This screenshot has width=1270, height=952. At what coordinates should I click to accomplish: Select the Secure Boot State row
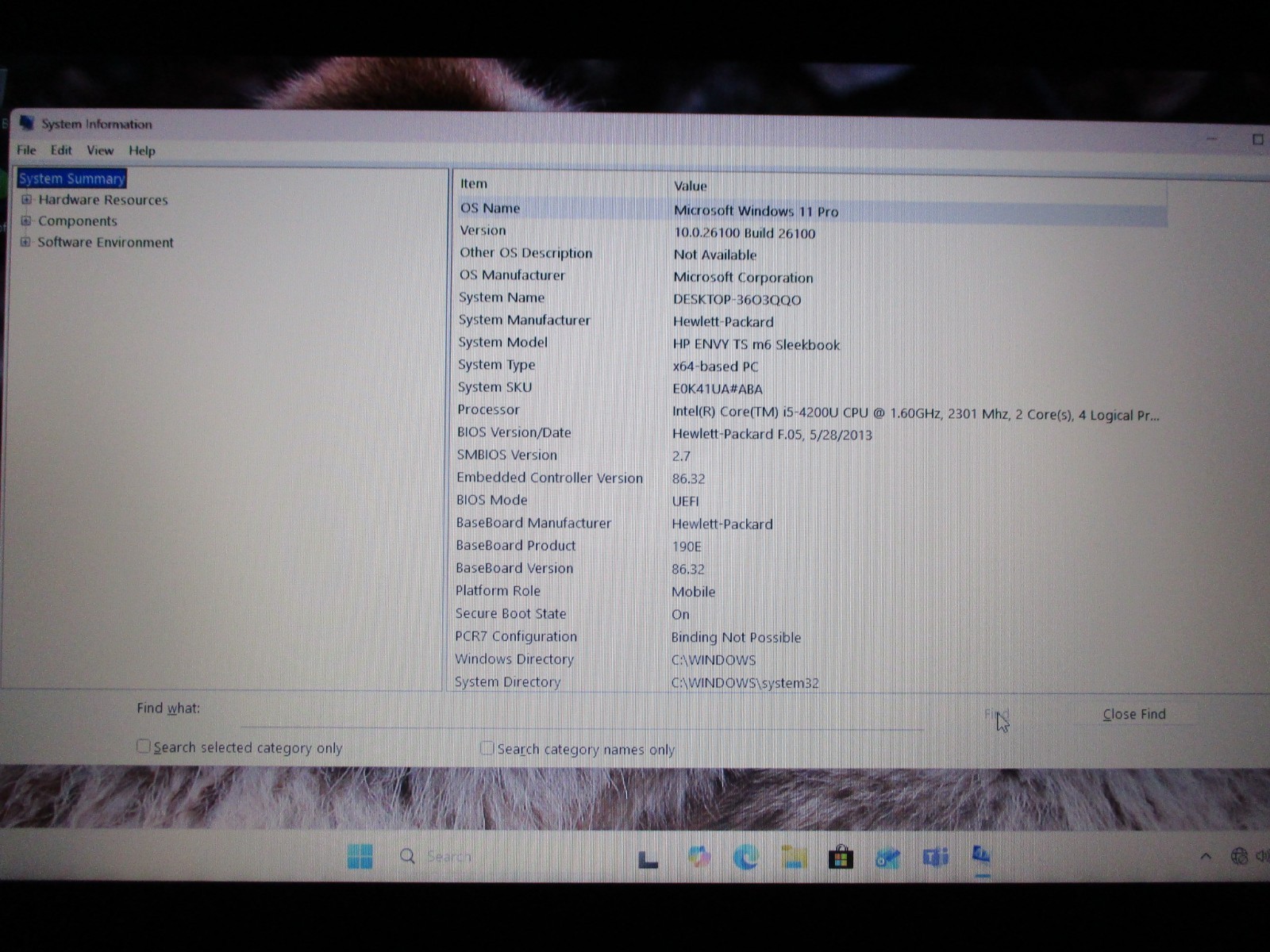pos(811,614)
